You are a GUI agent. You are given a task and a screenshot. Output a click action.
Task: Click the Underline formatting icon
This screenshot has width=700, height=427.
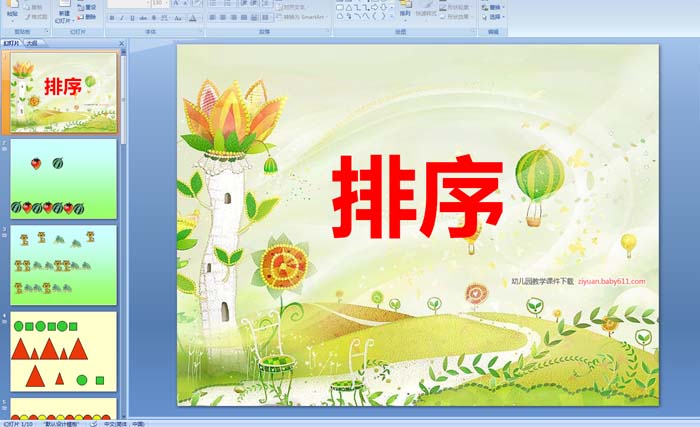(130, 18)
